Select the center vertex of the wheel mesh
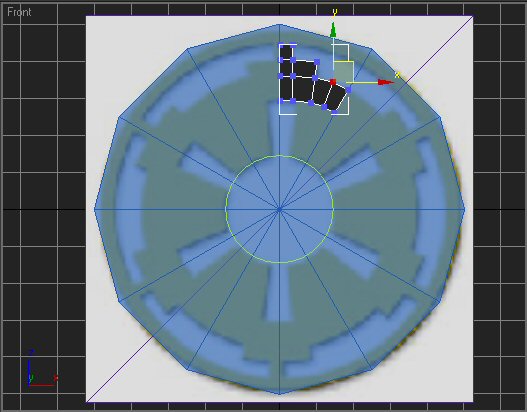 [x=279, y=209]
